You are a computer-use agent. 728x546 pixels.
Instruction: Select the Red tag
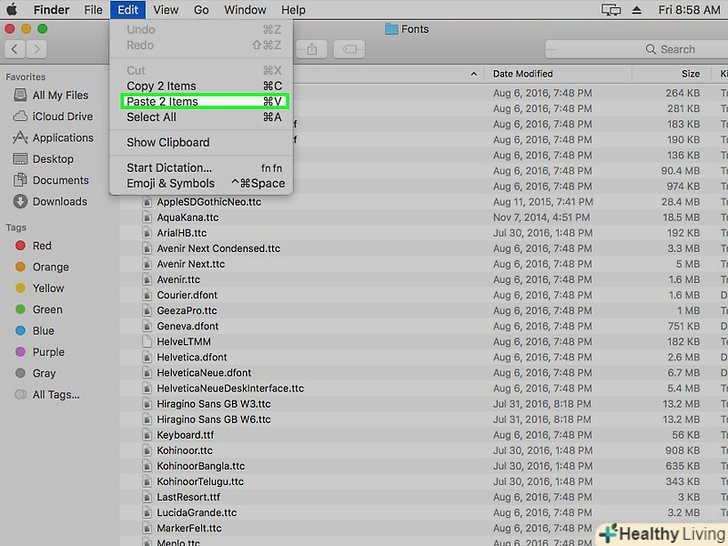coord(33,246)
